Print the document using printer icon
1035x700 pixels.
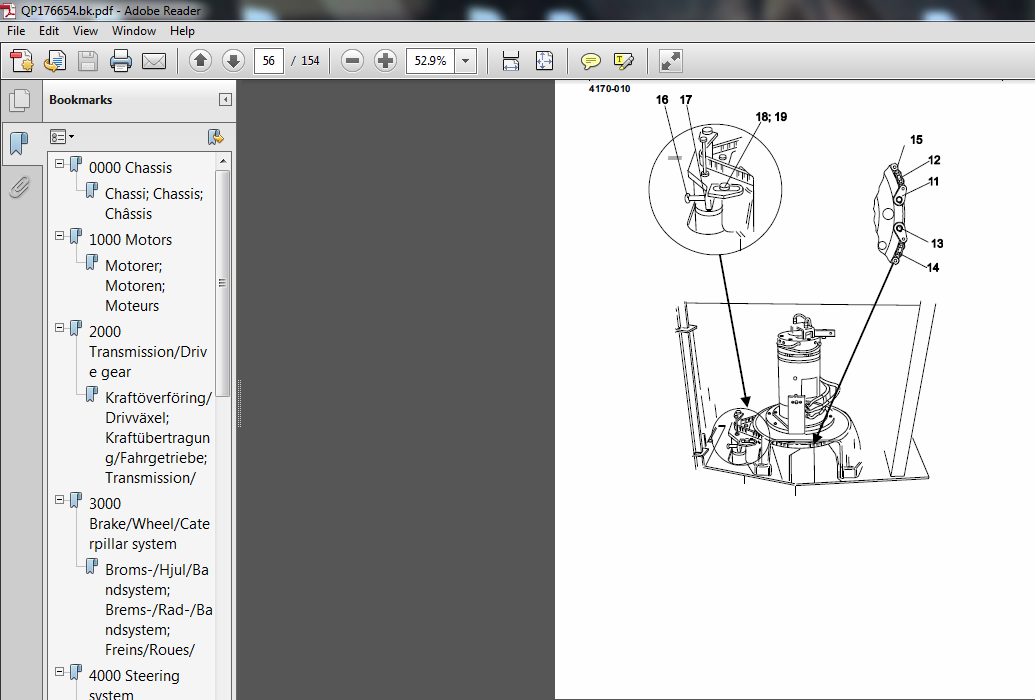(121, 61)
